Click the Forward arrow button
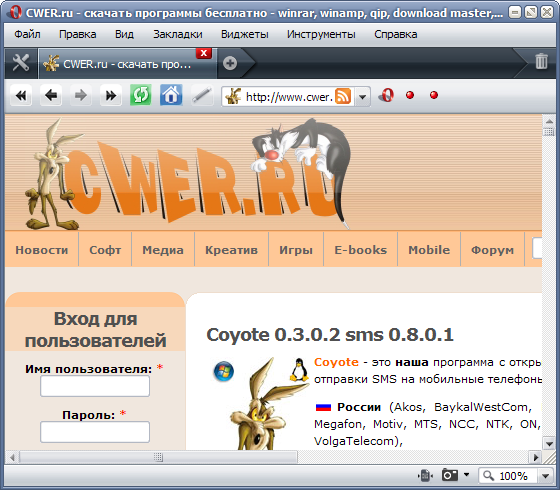Screen dimensions: 560x490 coord(81,95)
